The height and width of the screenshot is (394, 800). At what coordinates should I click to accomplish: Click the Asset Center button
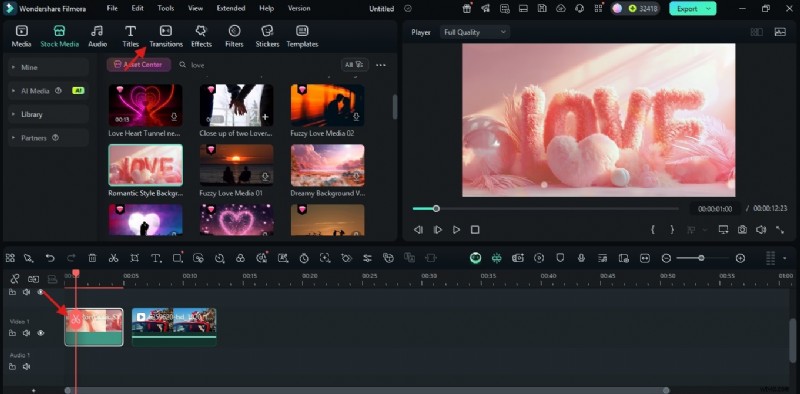(139, 65)
